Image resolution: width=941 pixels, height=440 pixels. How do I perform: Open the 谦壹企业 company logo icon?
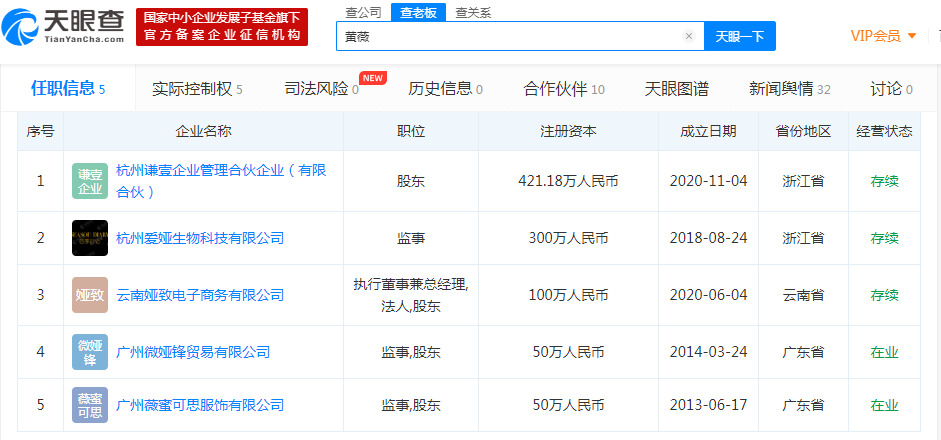(x=90, y=181)
